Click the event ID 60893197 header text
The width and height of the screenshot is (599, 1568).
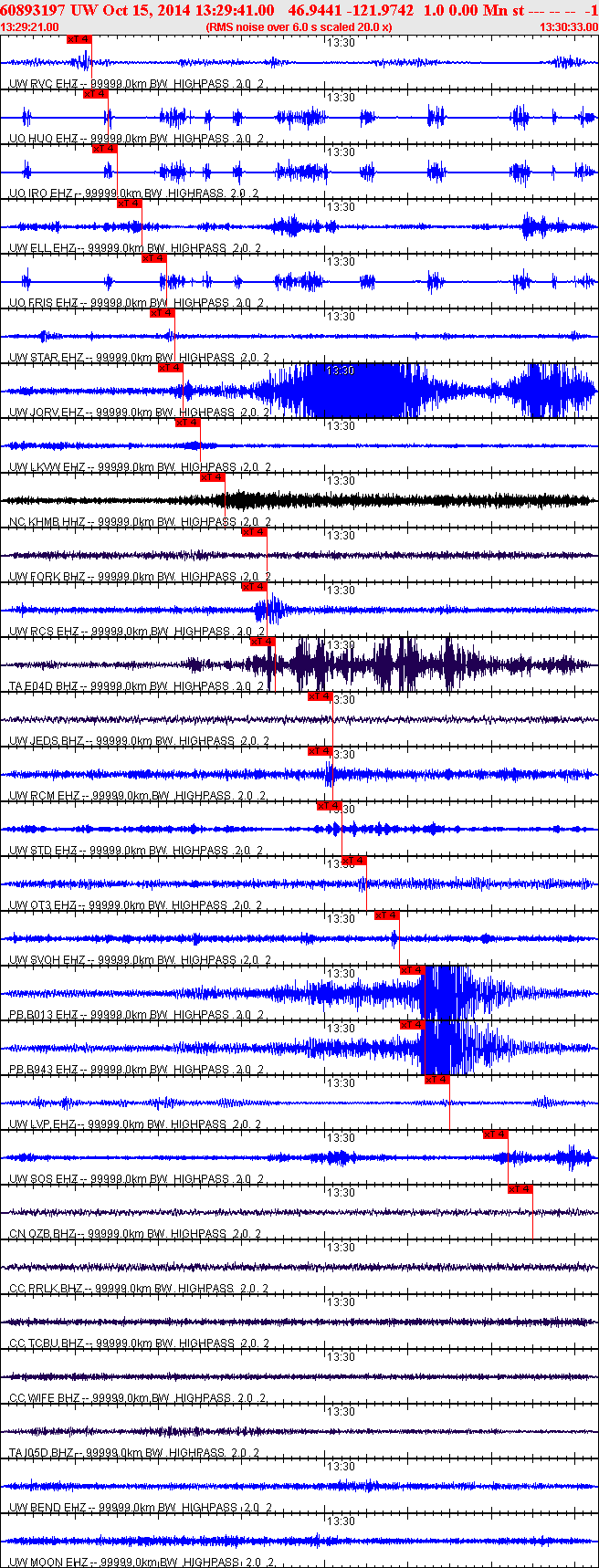(x=32, y=10)
